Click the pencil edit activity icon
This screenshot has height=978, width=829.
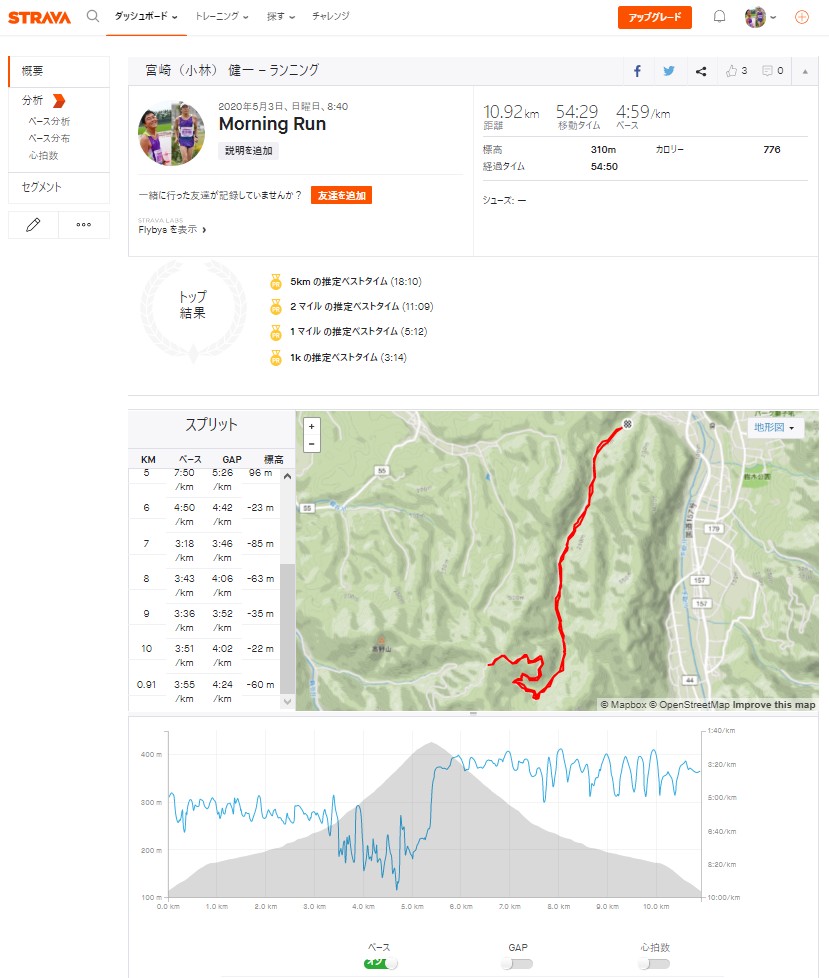pyautogui.click(x=33, y=225)
